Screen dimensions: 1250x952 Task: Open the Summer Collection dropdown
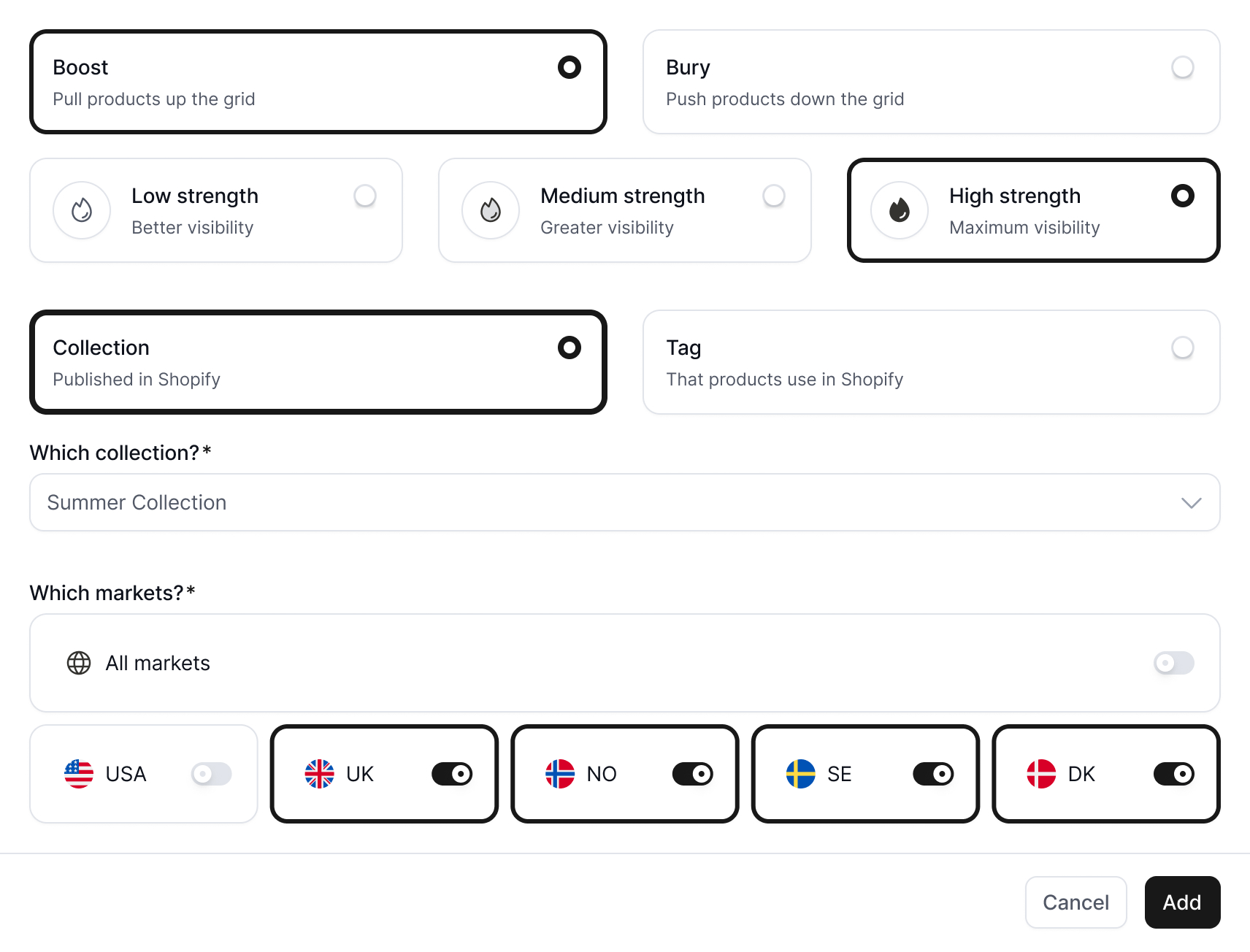point(1191,502)
